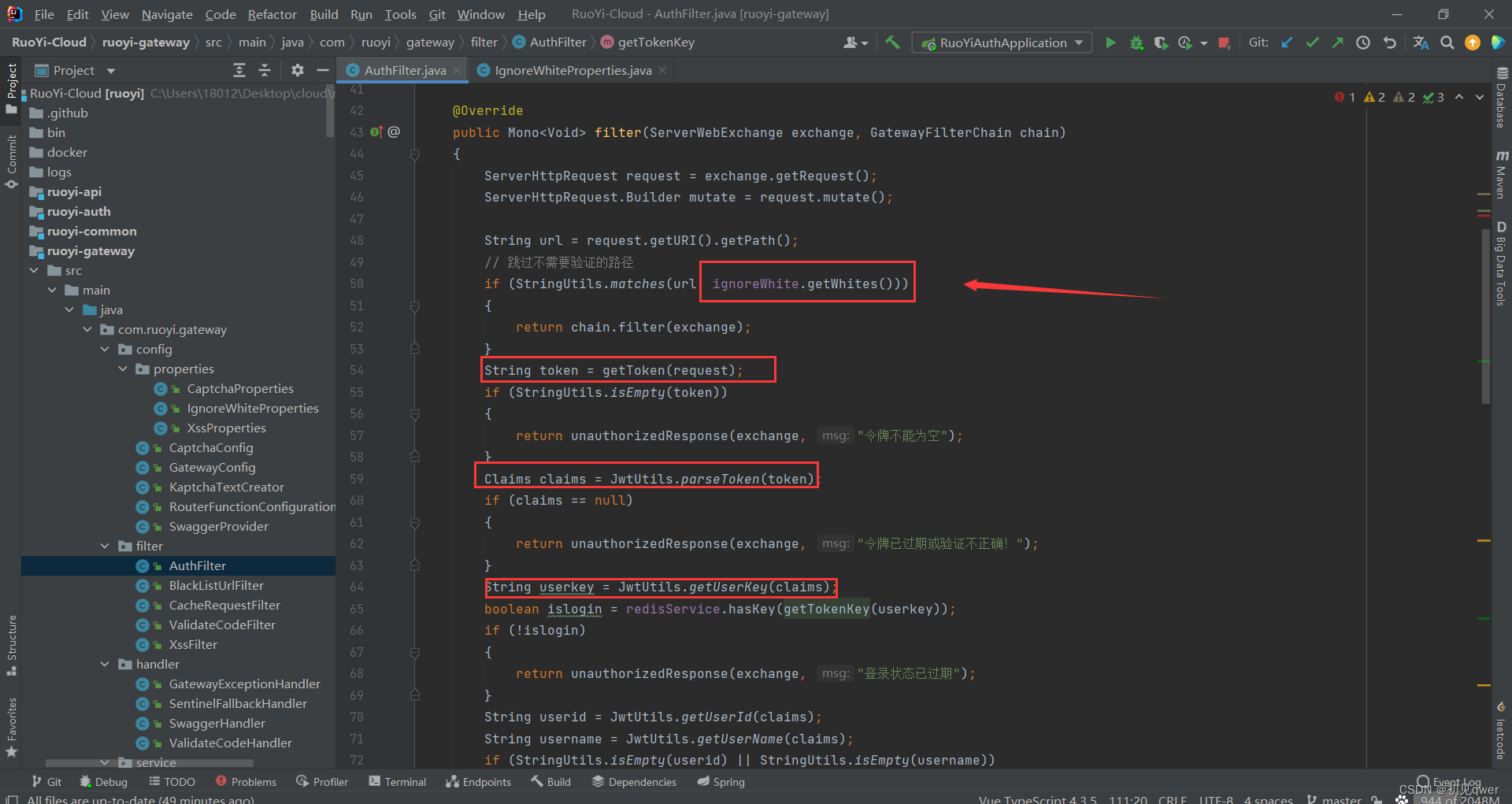Toggle the Structure tool window
Screen dimensions: 1512x804
point(11,646)
